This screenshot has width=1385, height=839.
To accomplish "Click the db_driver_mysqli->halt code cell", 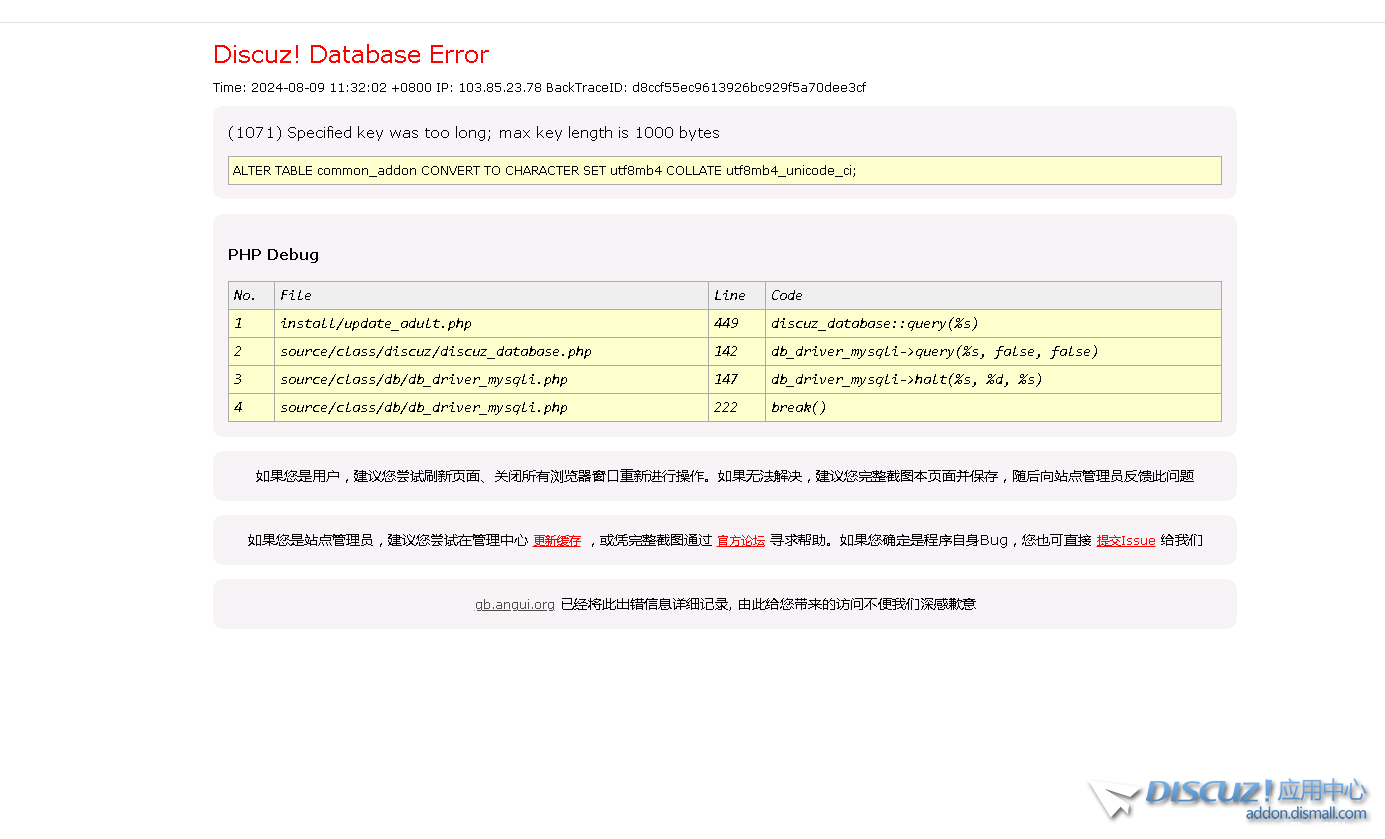I will (906, 380).
